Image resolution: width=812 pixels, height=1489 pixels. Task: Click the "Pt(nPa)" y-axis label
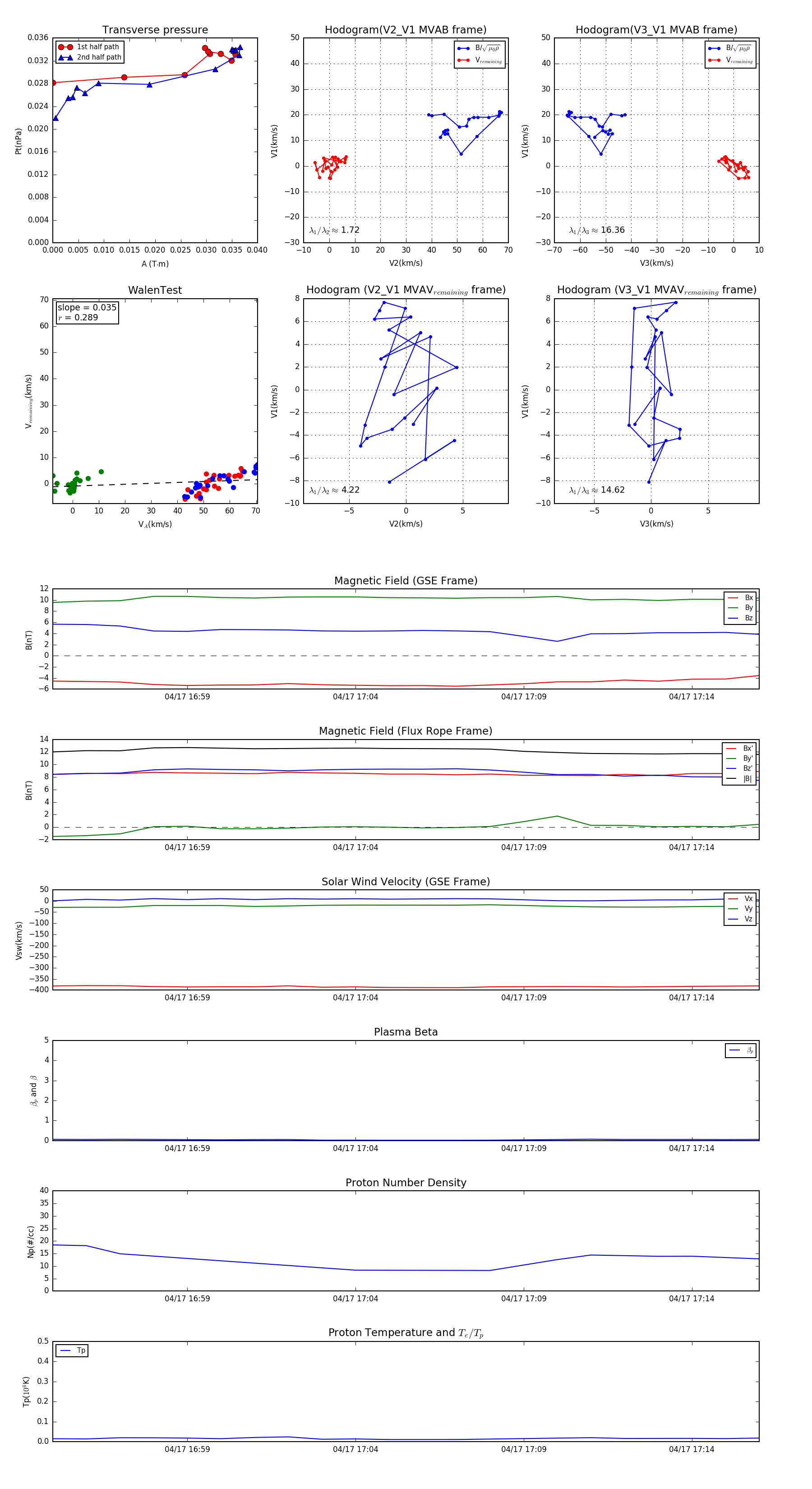tap(18, 140)
